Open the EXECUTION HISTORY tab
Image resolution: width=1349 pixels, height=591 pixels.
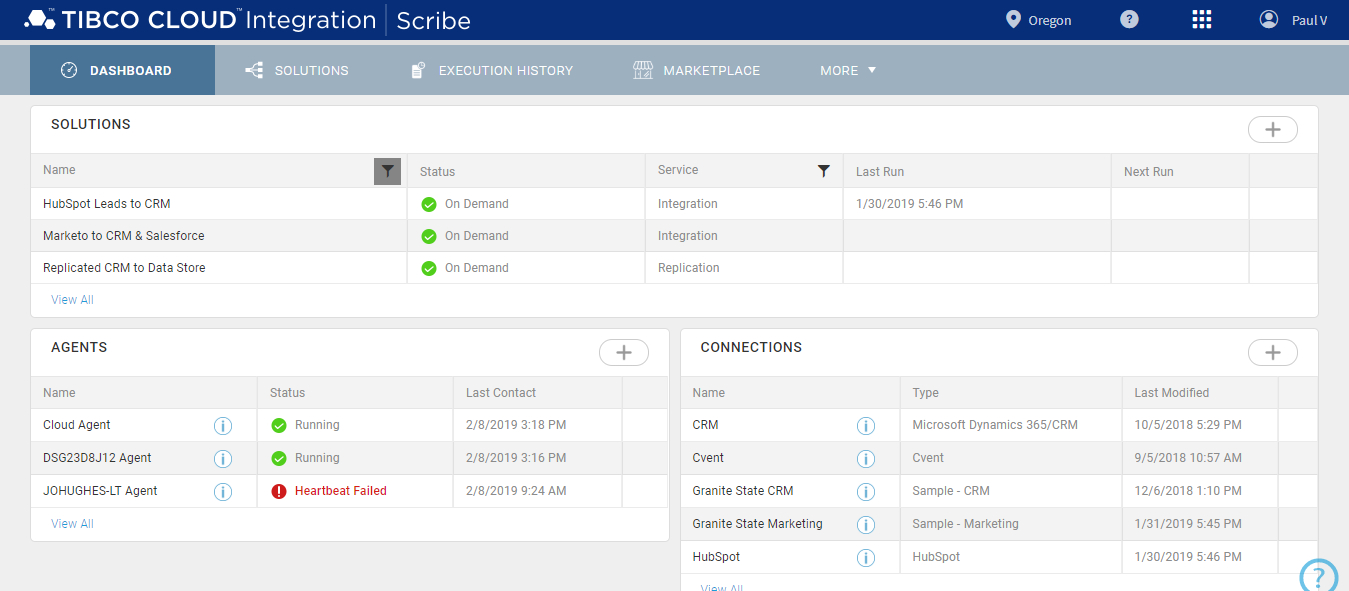point(491,70)
